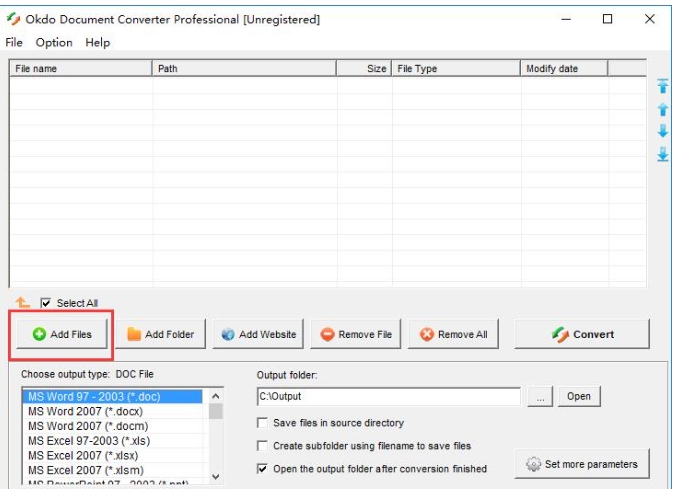Click the output type list scrollbar thumb
Viewport: 676px width, 489px height.
[216, 411]
